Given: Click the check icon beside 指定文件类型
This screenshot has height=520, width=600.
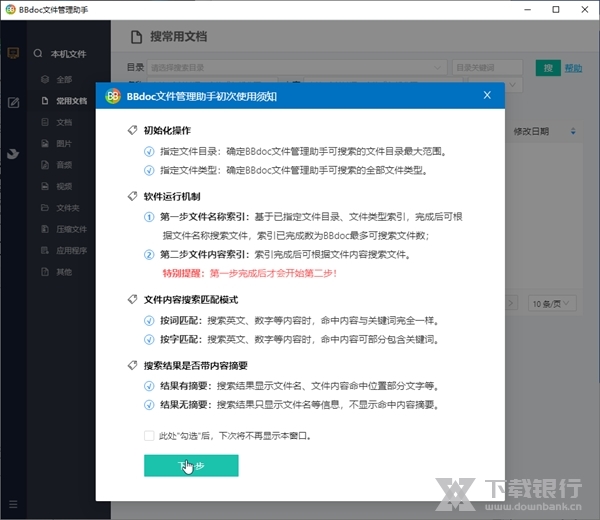Looking at the screenshot, I should click(x=149, y=170).
